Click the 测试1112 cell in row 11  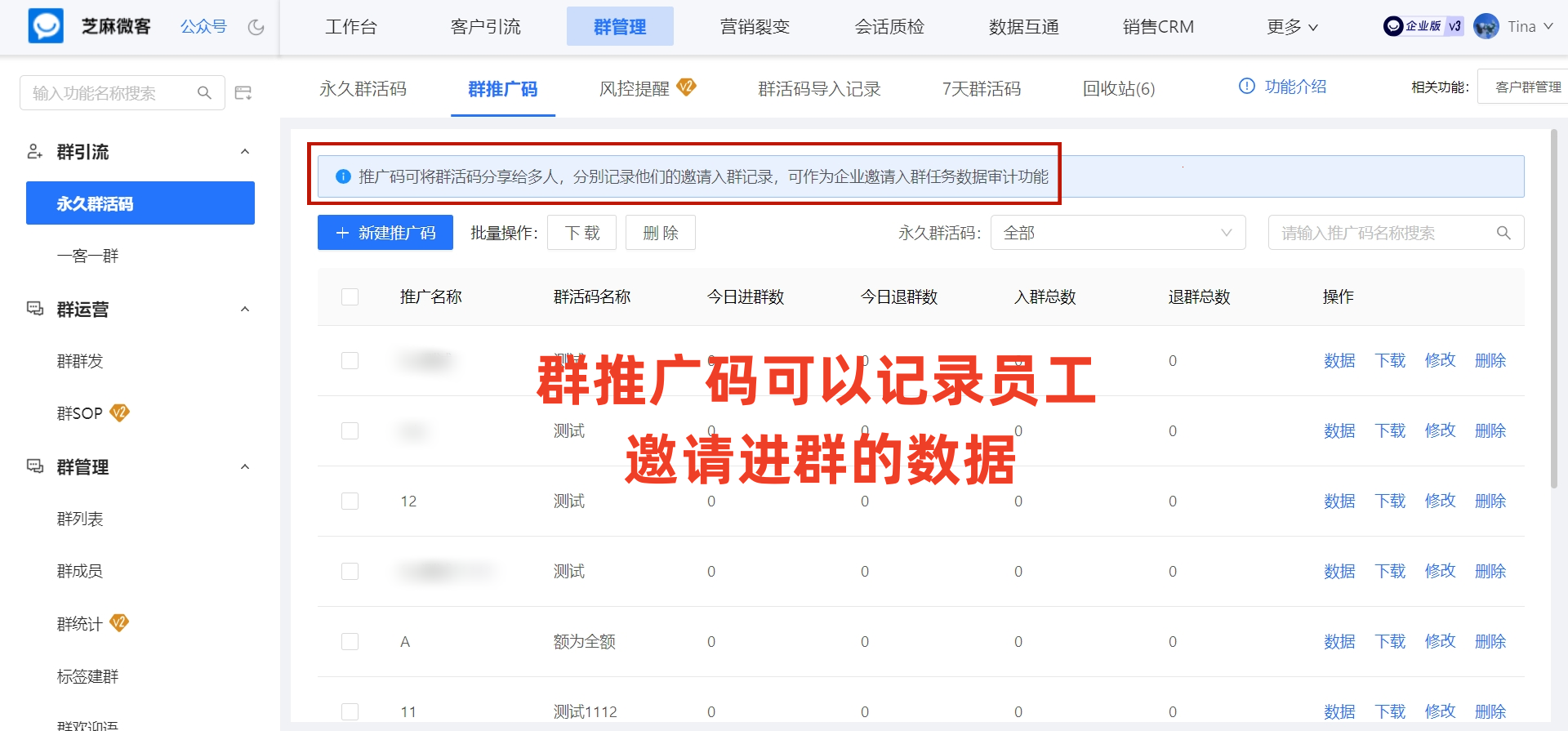click(586, 711)
